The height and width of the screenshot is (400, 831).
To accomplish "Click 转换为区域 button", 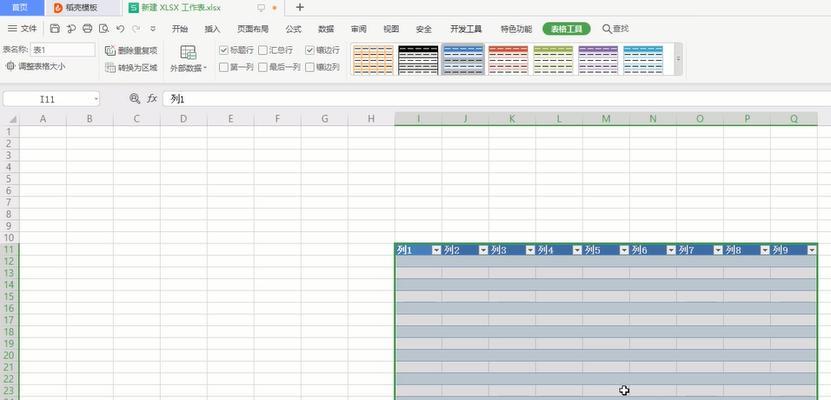I will tap(131, 68).
